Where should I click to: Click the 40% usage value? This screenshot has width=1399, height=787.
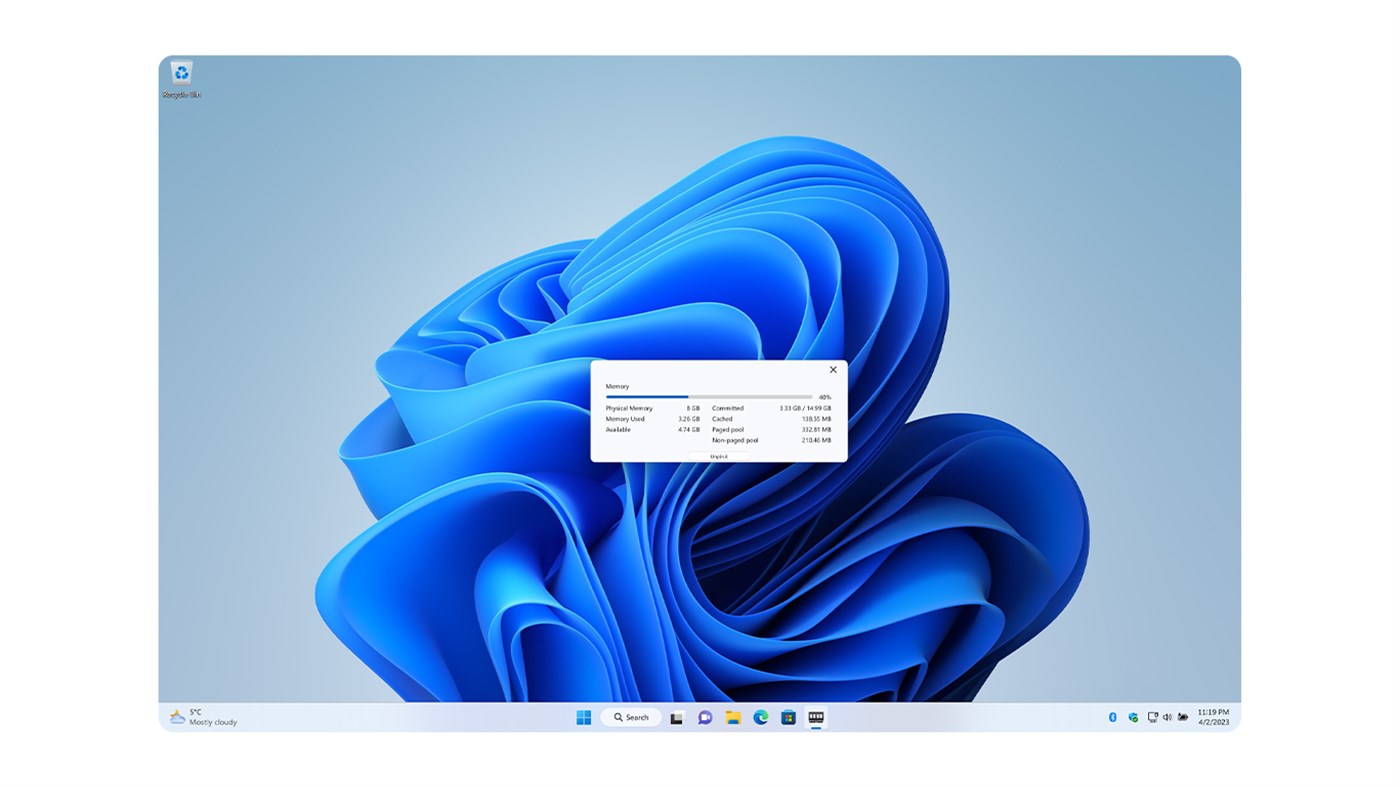[825, 397]
